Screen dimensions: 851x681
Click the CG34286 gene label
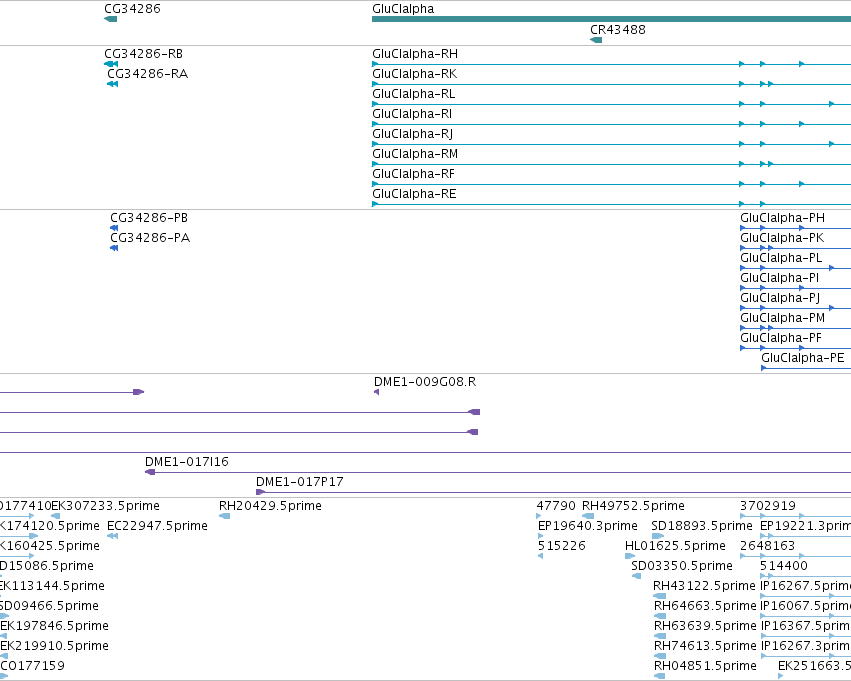tap(132, 9)
